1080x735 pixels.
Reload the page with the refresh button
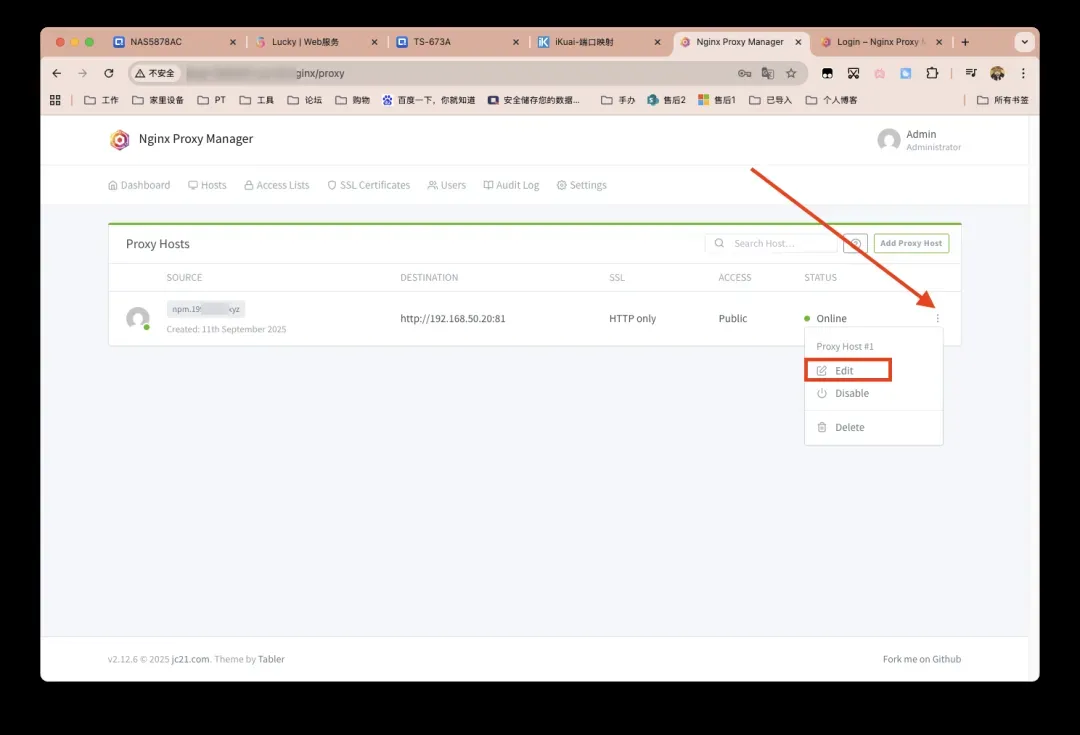[x=109, y=73]
